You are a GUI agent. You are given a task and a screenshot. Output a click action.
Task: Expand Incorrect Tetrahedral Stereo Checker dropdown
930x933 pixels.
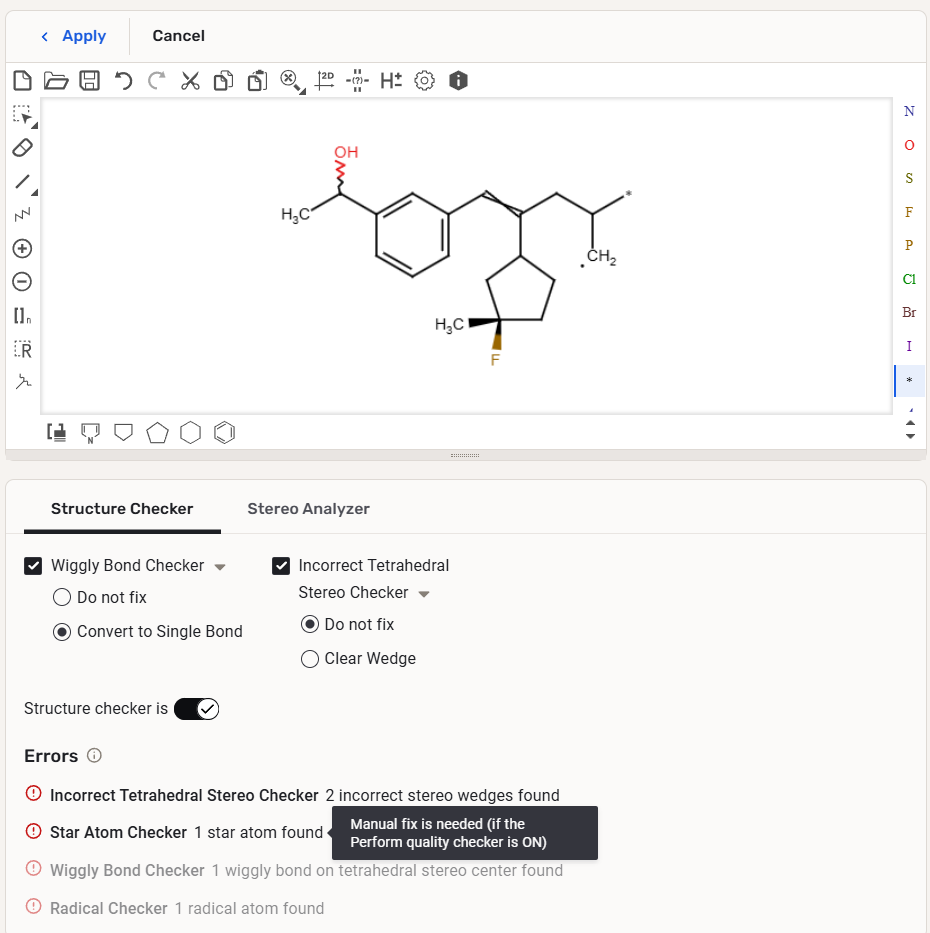[424, 594]
